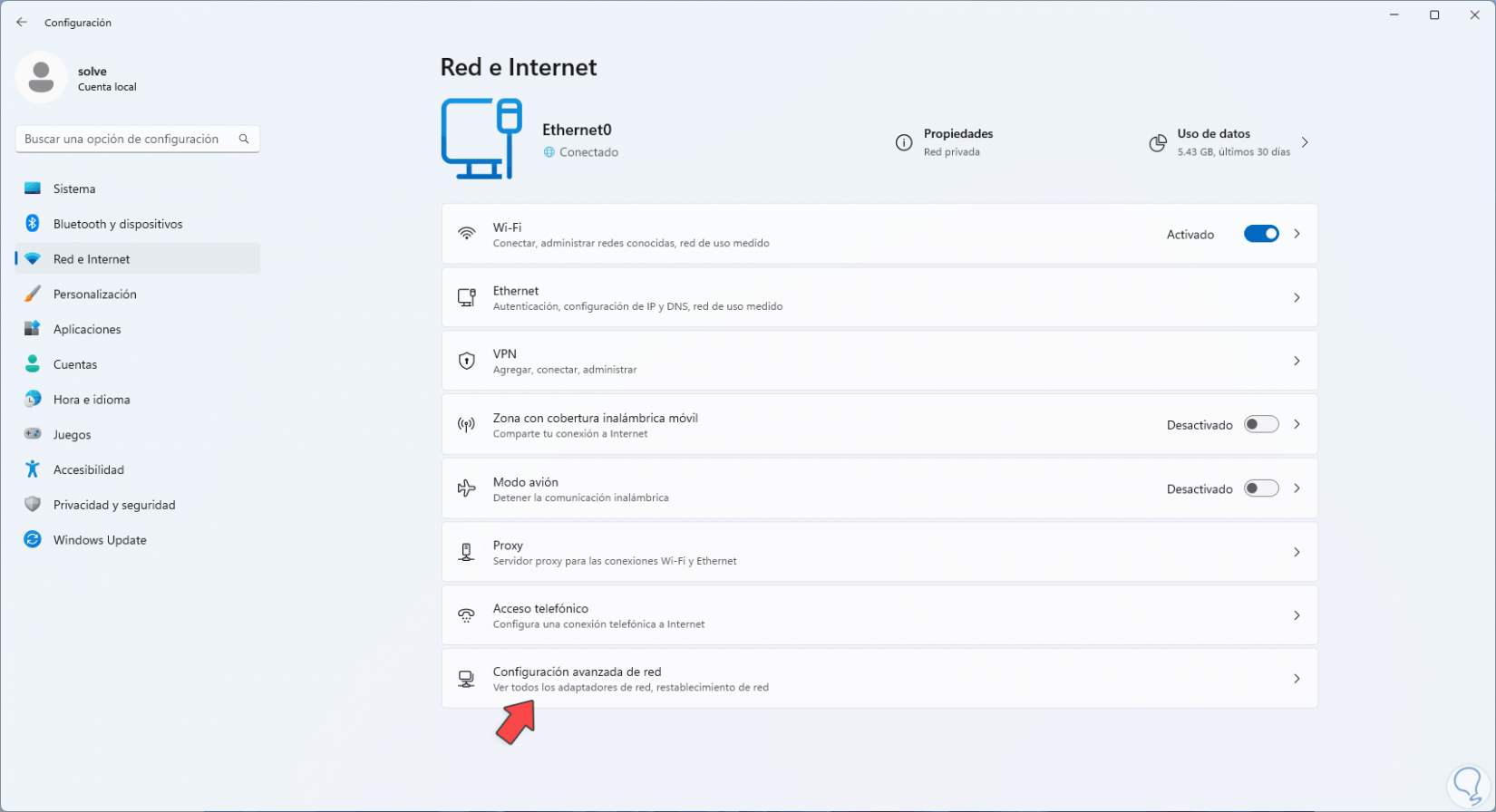Expand the Acceso telefónico row chevron
This screenshot has width=1496, height=812.
(x=1297, y=615)
